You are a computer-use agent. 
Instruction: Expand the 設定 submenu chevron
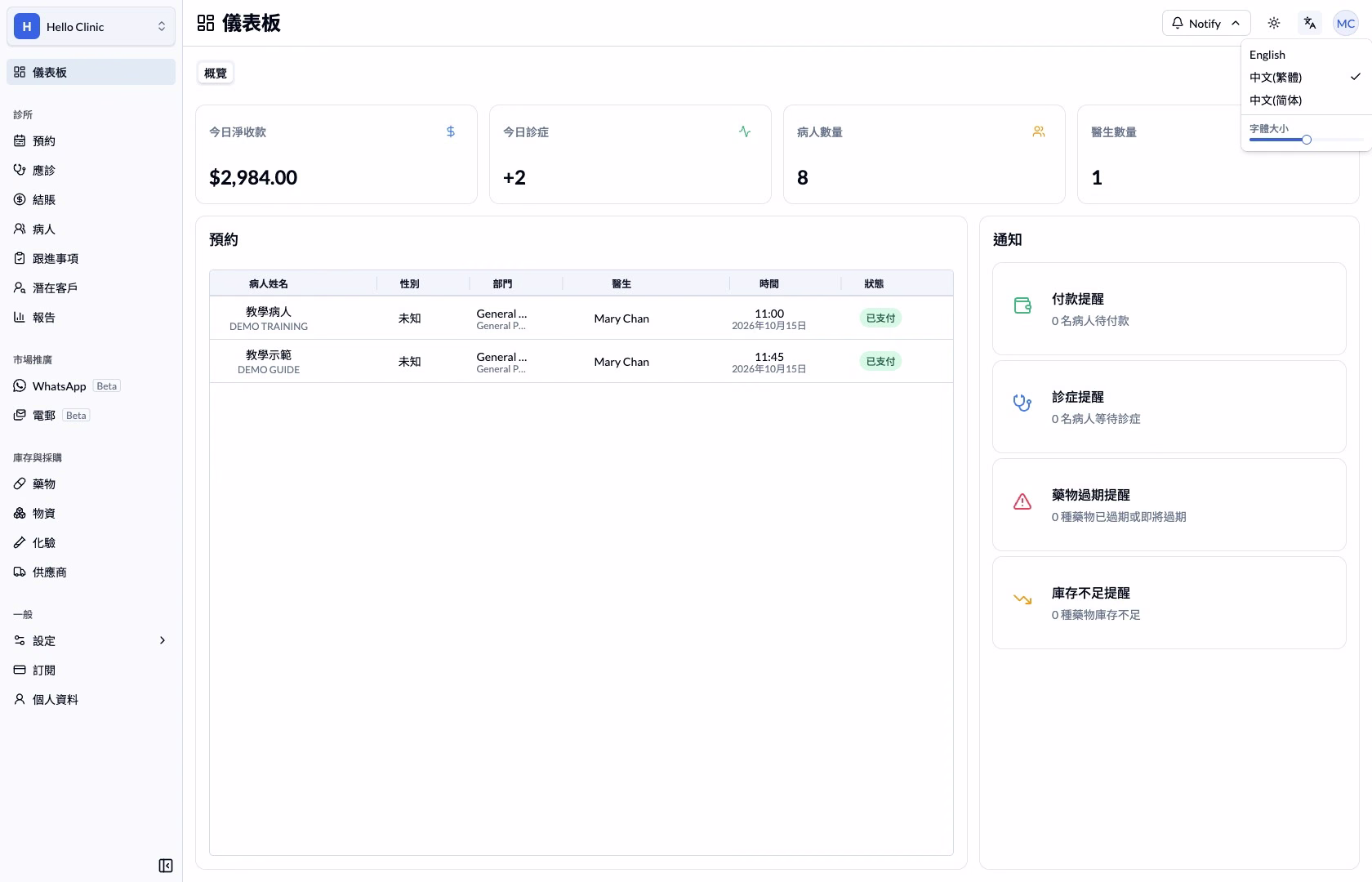point(163,640)
